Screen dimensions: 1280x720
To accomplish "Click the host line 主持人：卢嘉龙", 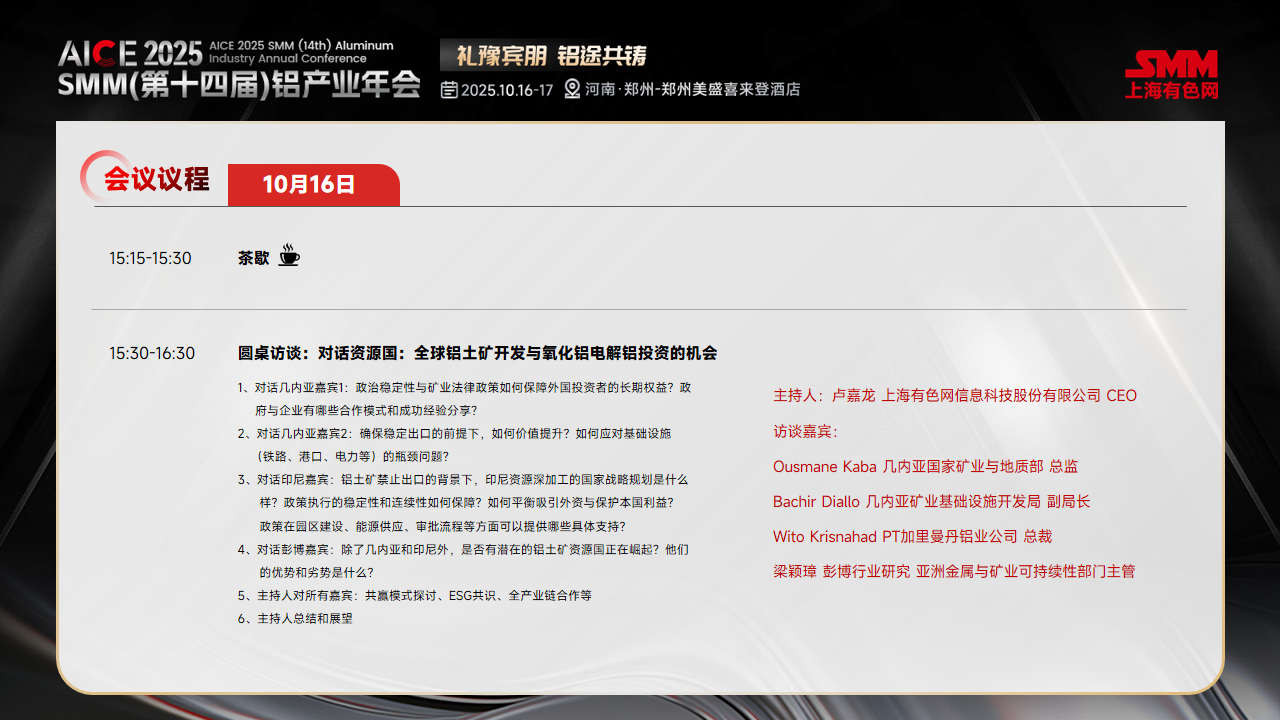I will 955,396.
